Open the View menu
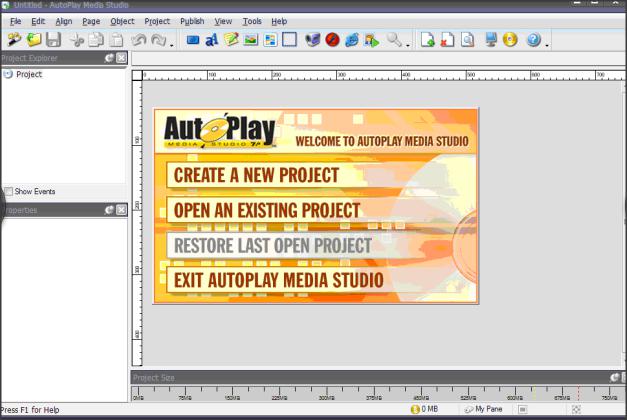627x420 pixels. (223, 21)
